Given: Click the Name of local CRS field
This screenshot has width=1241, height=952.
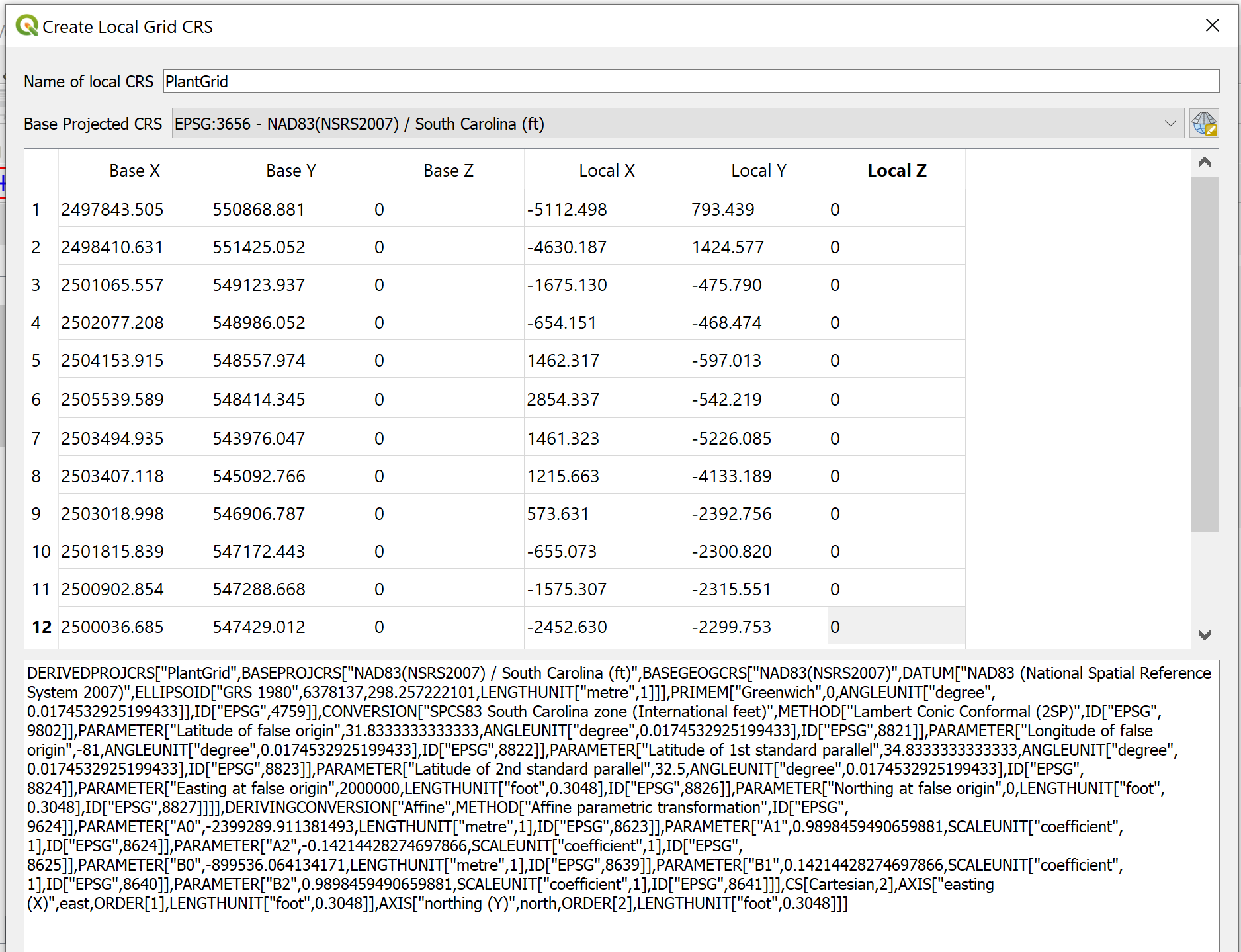Looking at the screenshot, I should click(x=691, y=81).
